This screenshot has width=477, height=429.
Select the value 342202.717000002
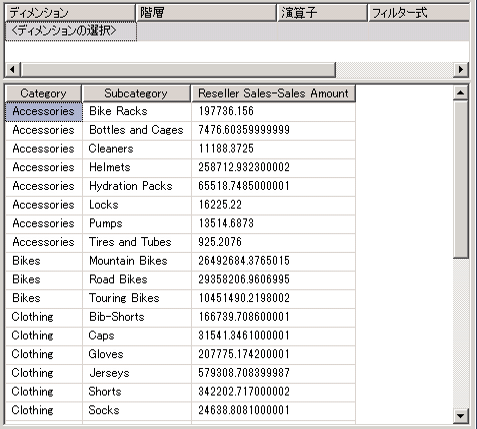(274, 392)
